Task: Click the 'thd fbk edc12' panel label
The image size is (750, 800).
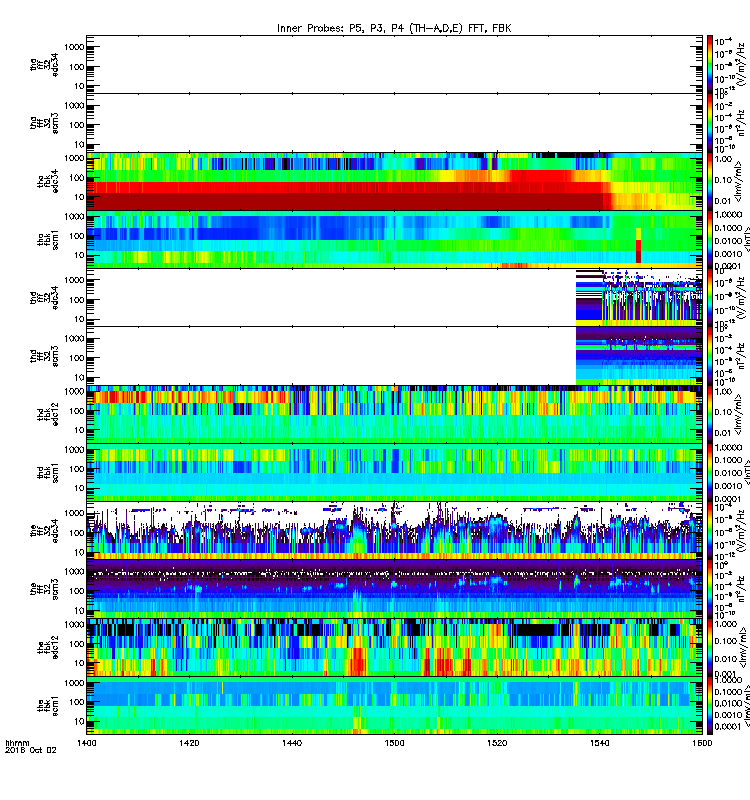Action: (x=48, y=414)
